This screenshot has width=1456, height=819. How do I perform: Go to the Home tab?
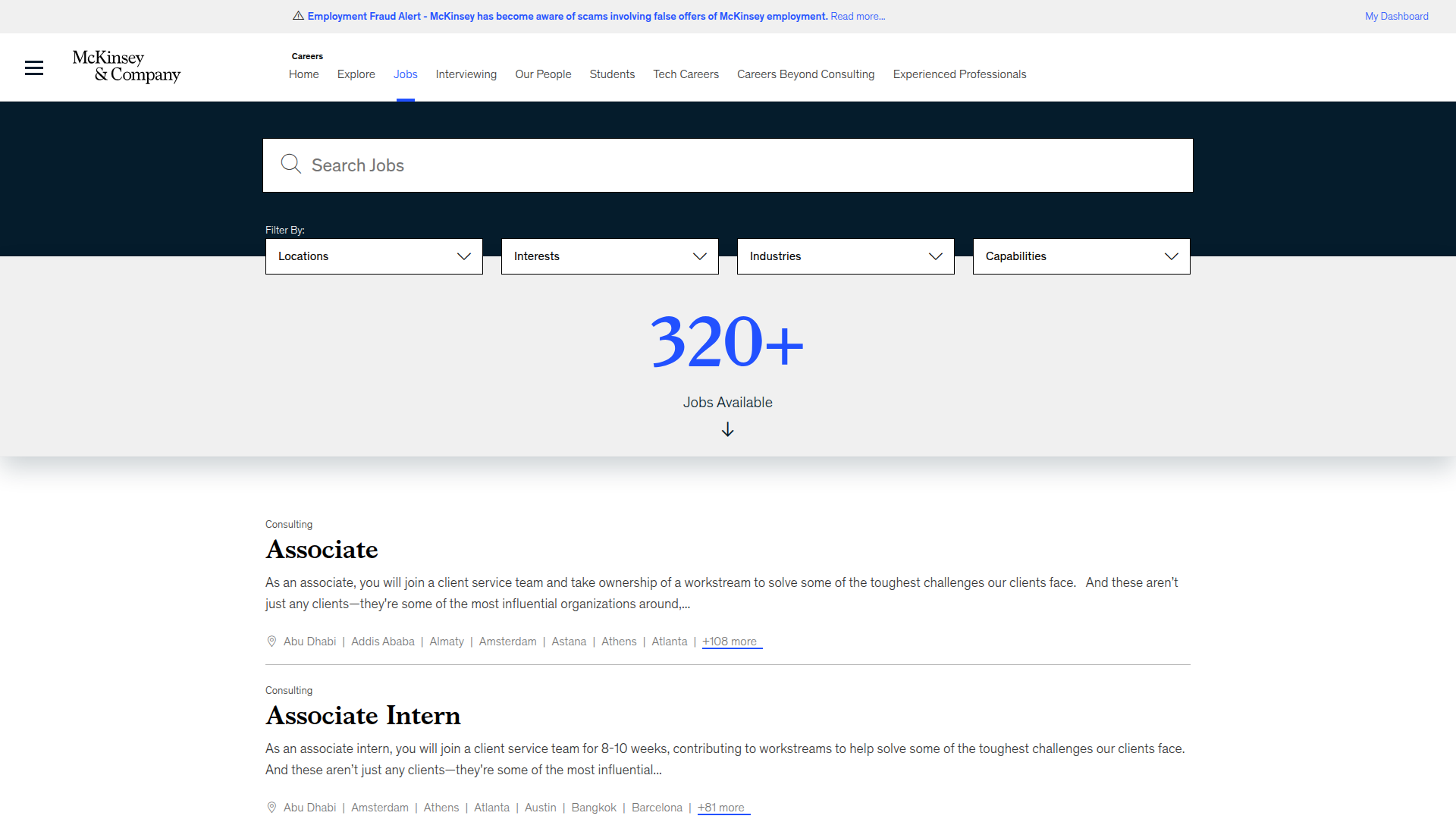tap(303, 74)
